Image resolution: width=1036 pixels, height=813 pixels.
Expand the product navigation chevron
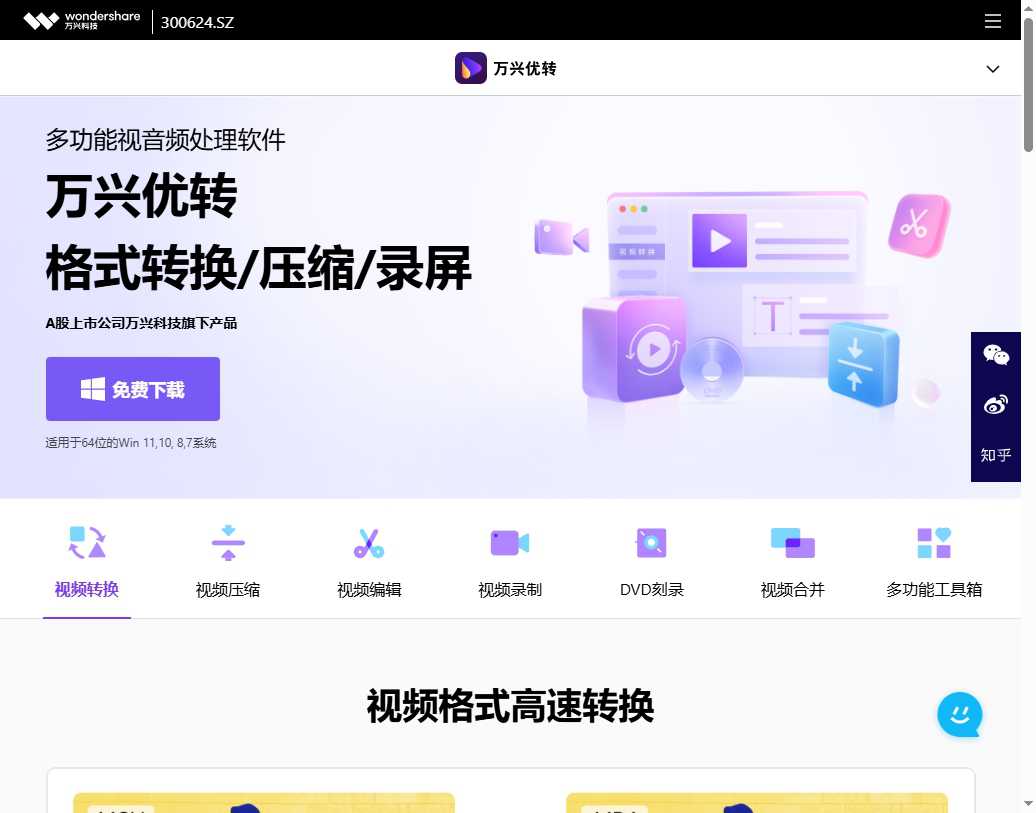coord(992,69)
